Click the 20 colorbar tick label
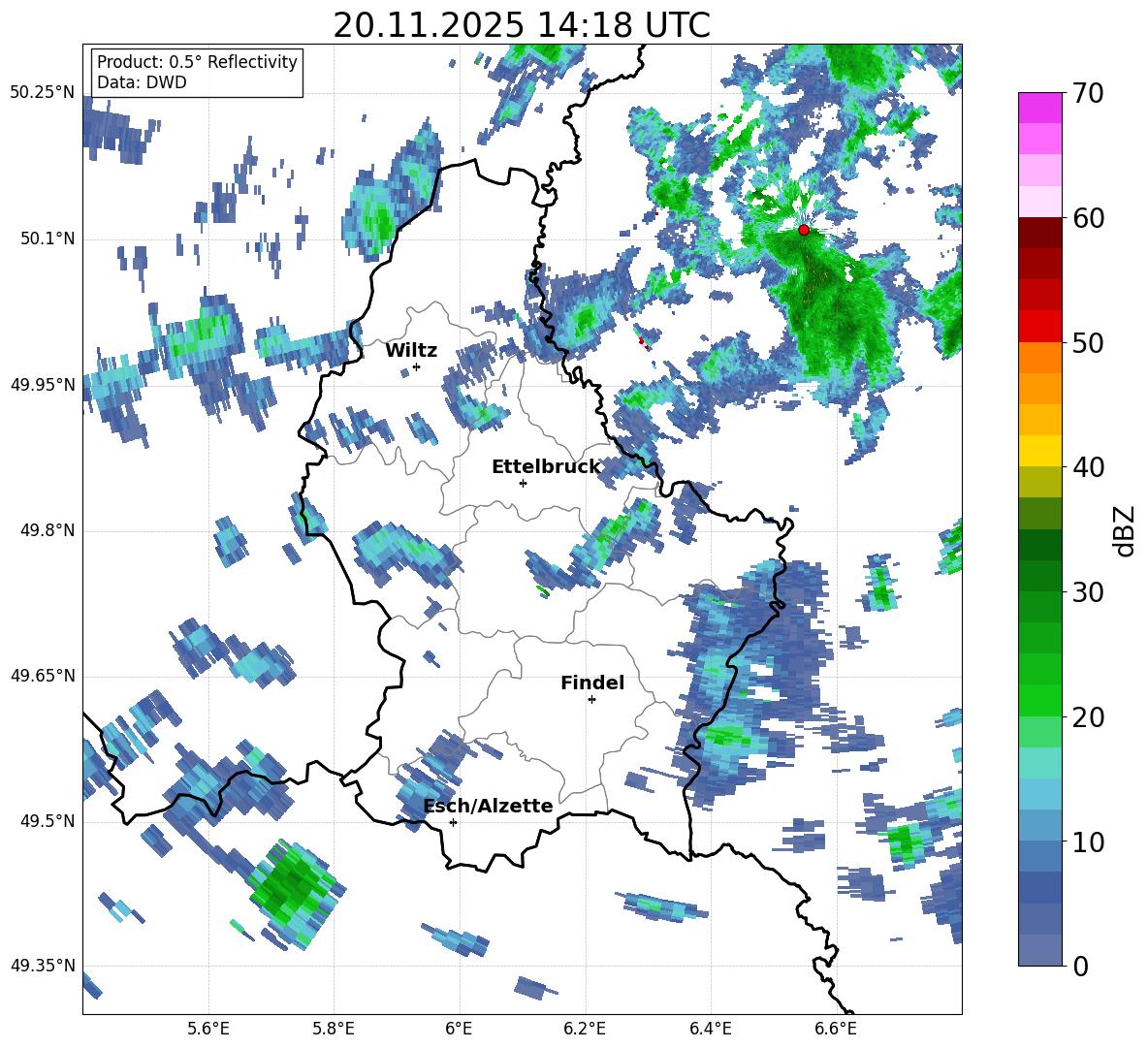Screen dimensions: 1148x1048 coord(1088,717)
